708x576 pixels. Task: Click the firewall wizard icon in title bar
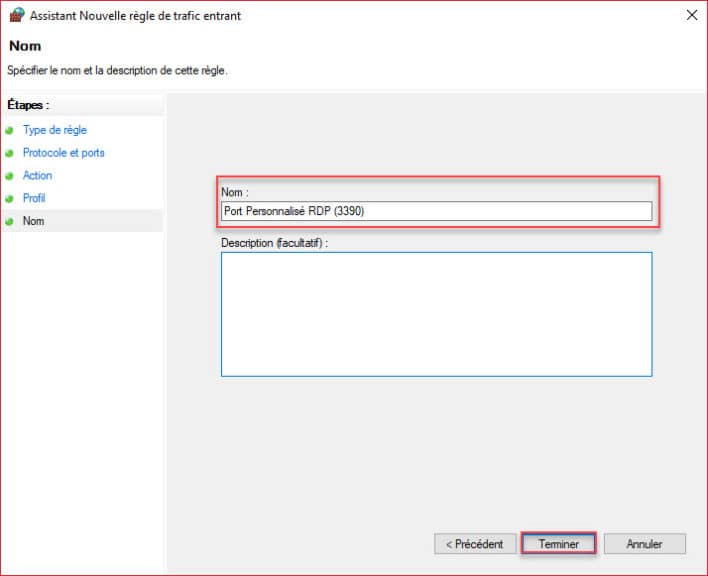[17, 14]
